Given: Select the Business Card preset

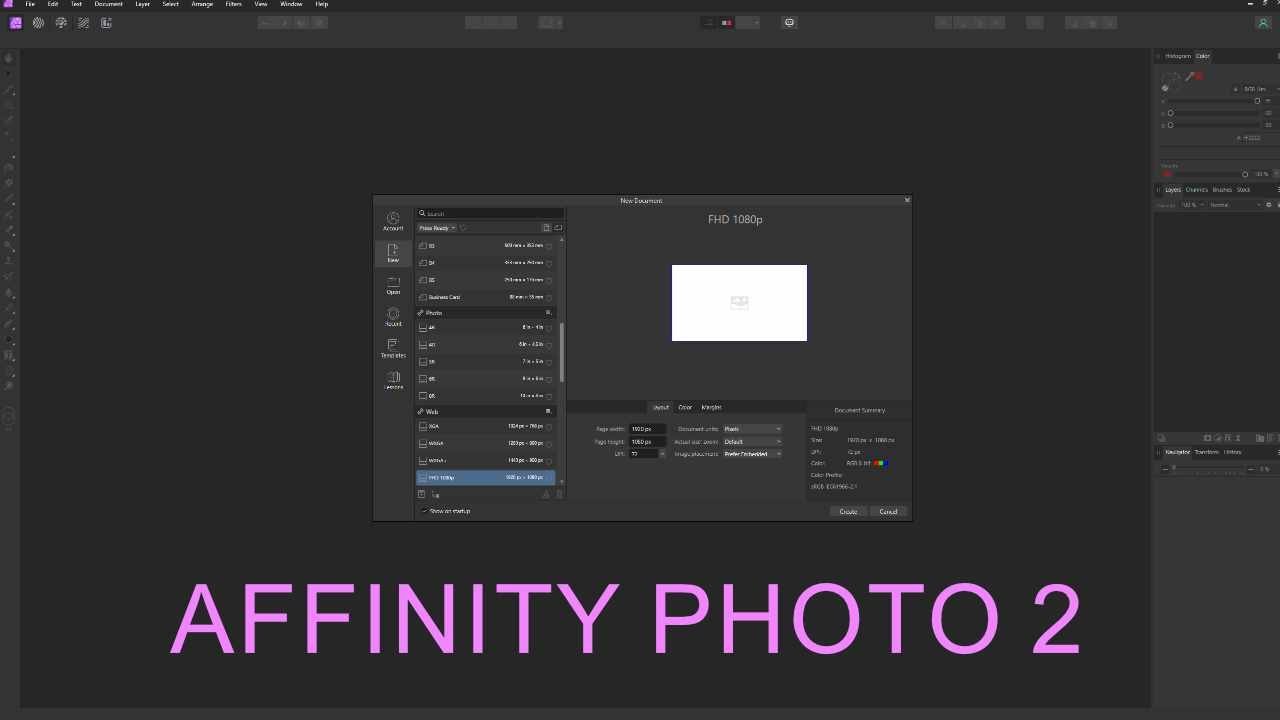Looking at the screenshot, I should pyautogui.click(x=486, y=298).
